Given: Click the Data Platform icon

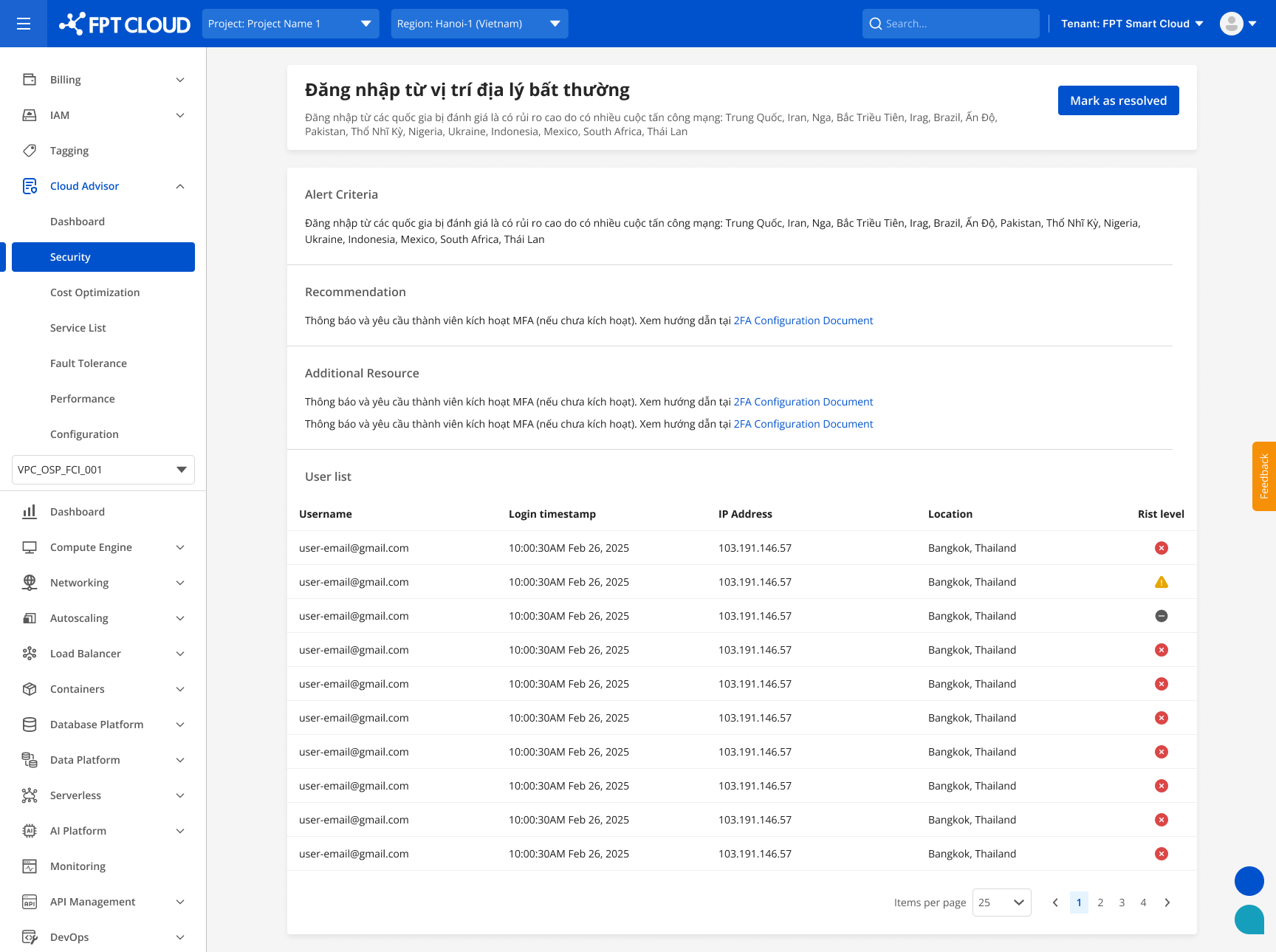Looking at the screenshot, I should (x=30, y=760).
